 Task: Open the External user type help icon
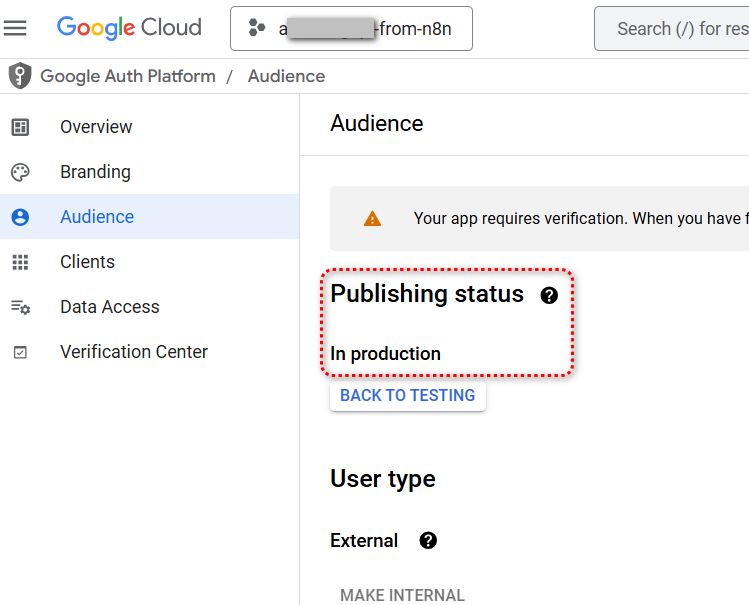pos(428,541)
